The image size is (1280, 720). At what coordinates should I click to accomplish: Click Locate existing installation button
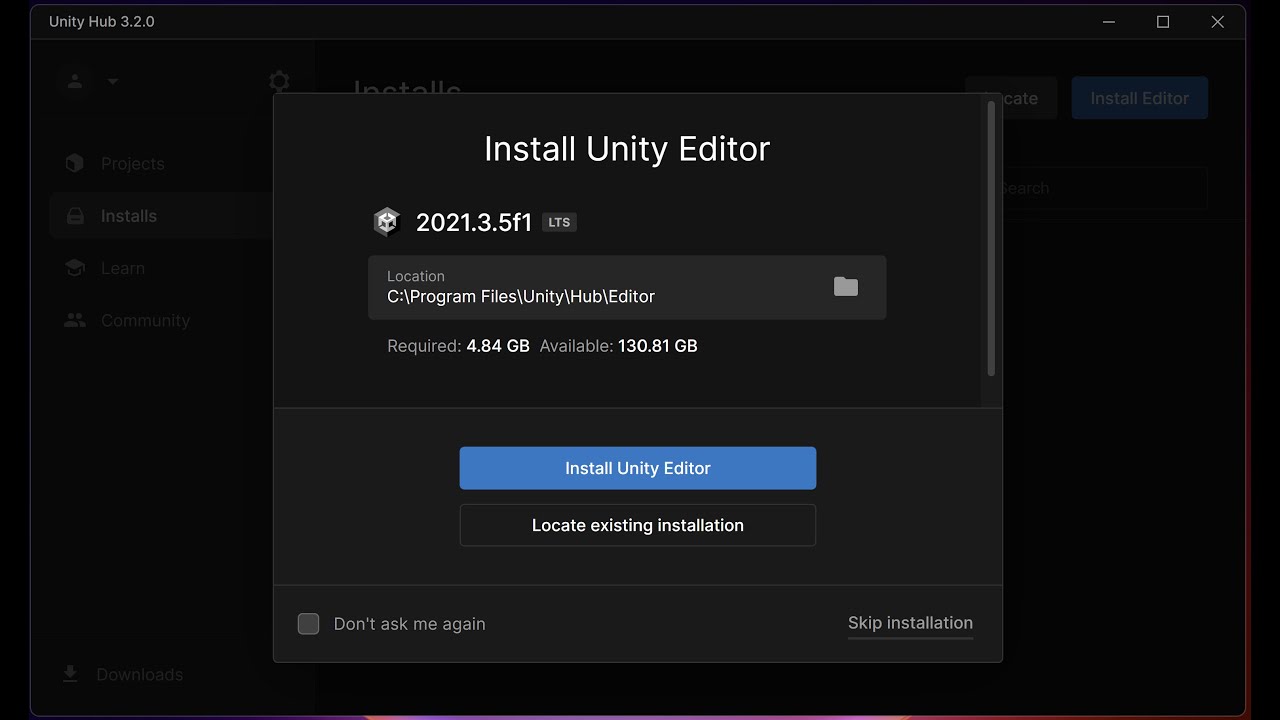click(637, 525)
